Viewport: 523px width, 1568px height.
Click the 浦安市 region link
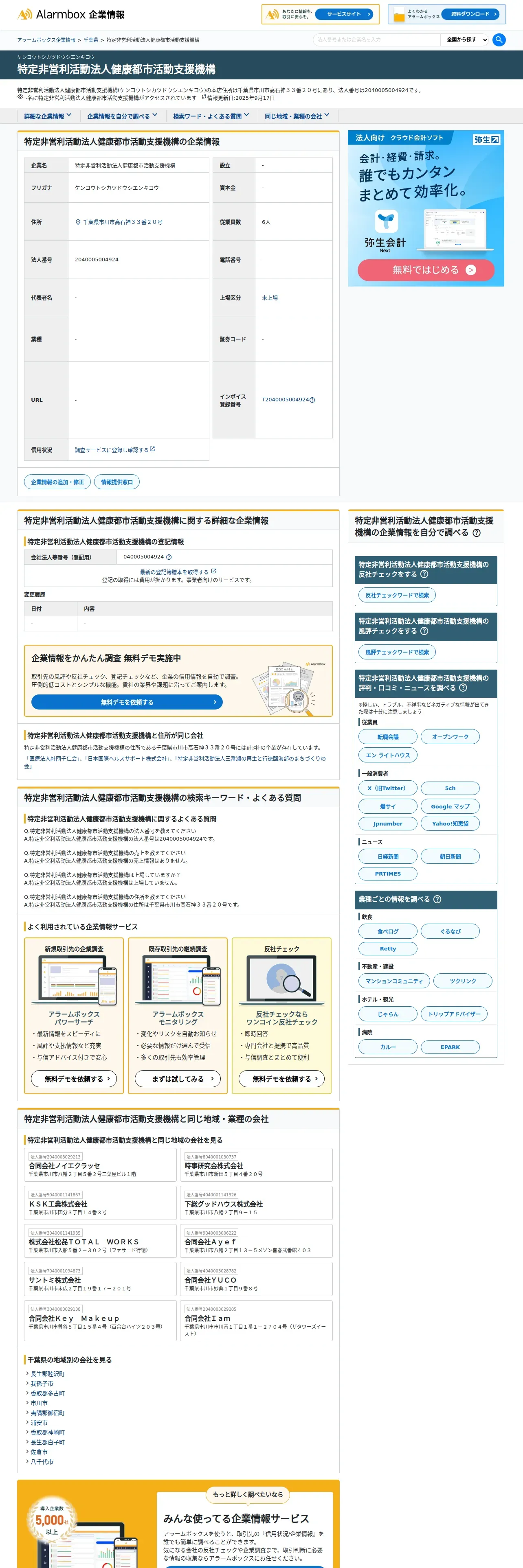39,1423
